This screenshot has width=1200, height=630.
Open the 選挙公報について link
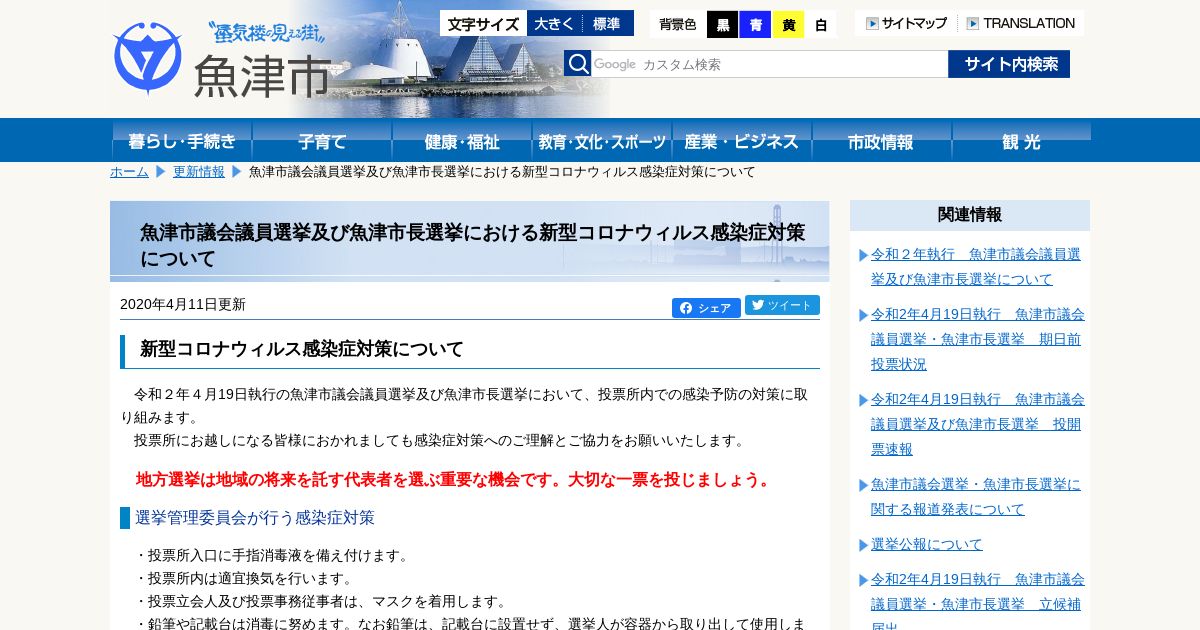click(x=927, y=545)
